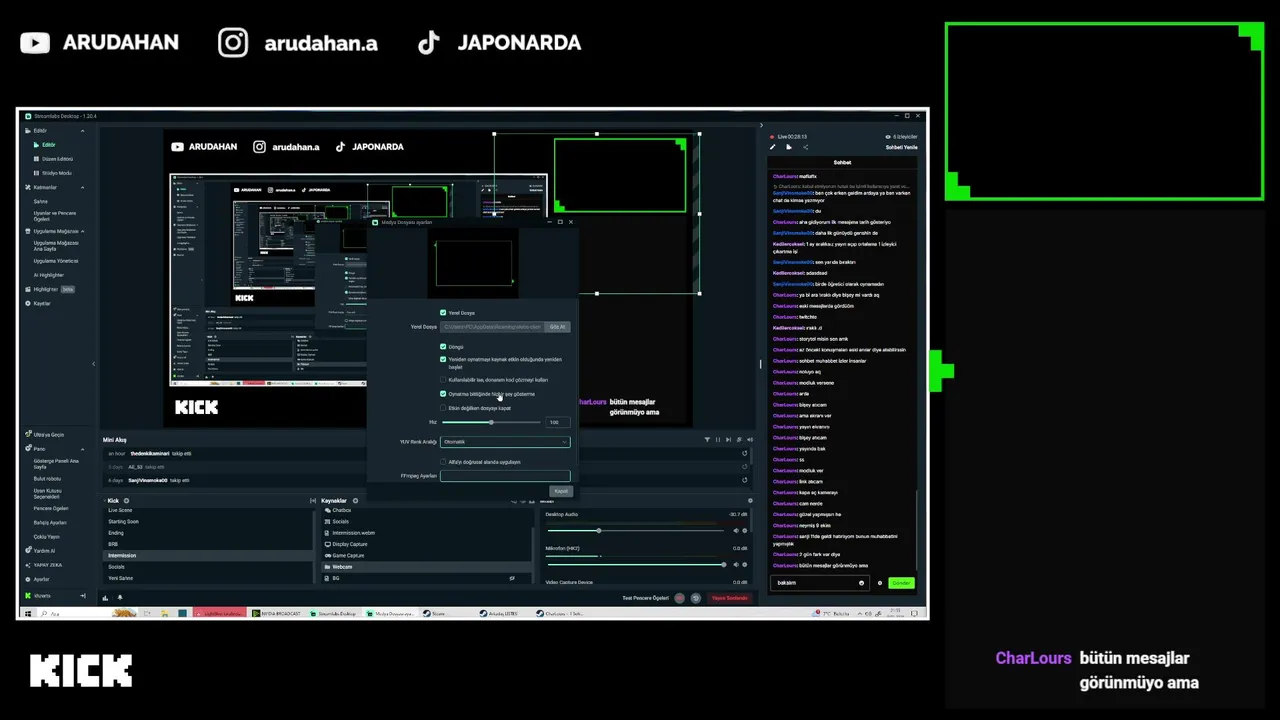Viewport: 1280px width, 720px height.
Task: Collapse the Katmanlar sidebar section
Action: point(83,187)
